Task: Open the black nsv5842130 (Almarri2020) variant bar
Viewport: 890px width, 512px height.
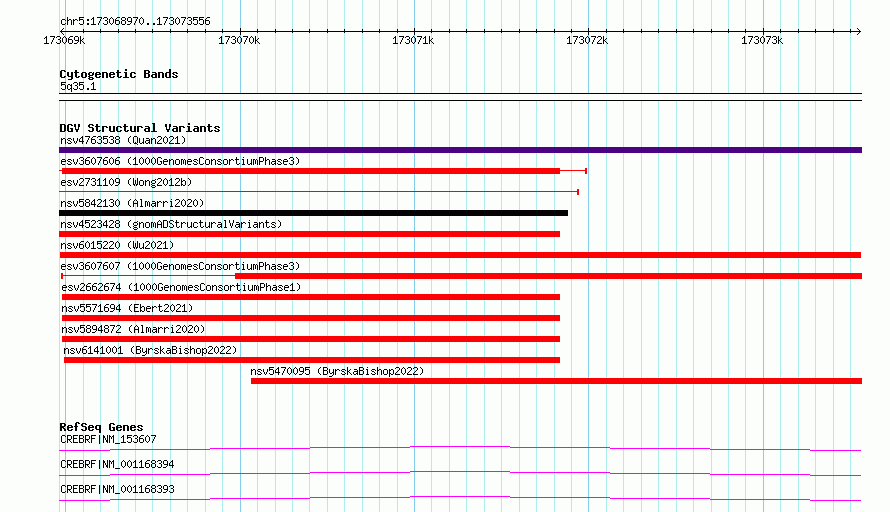Action: (x=313, y=213)
